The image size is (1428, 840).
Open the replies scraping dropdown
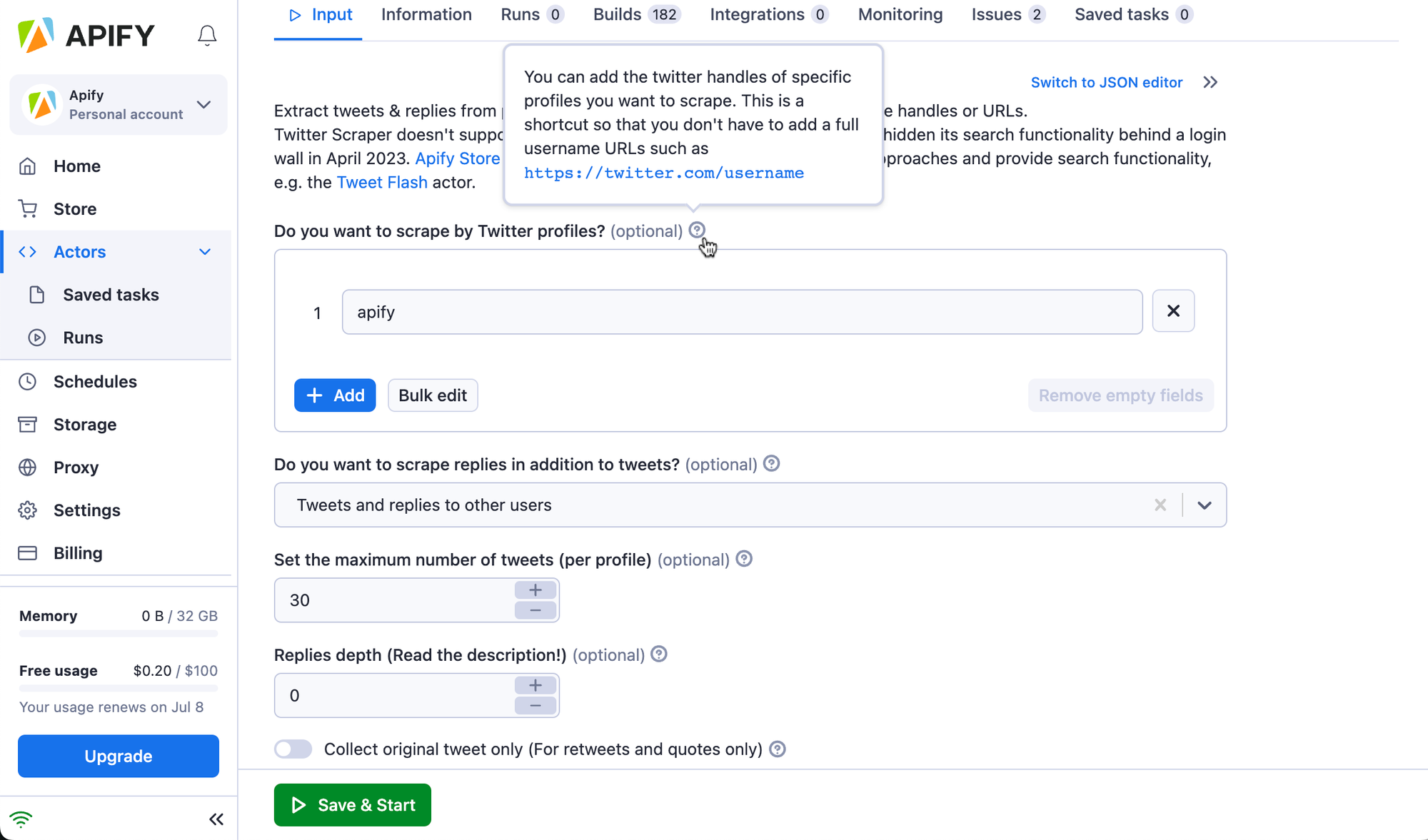(1205, 505)
